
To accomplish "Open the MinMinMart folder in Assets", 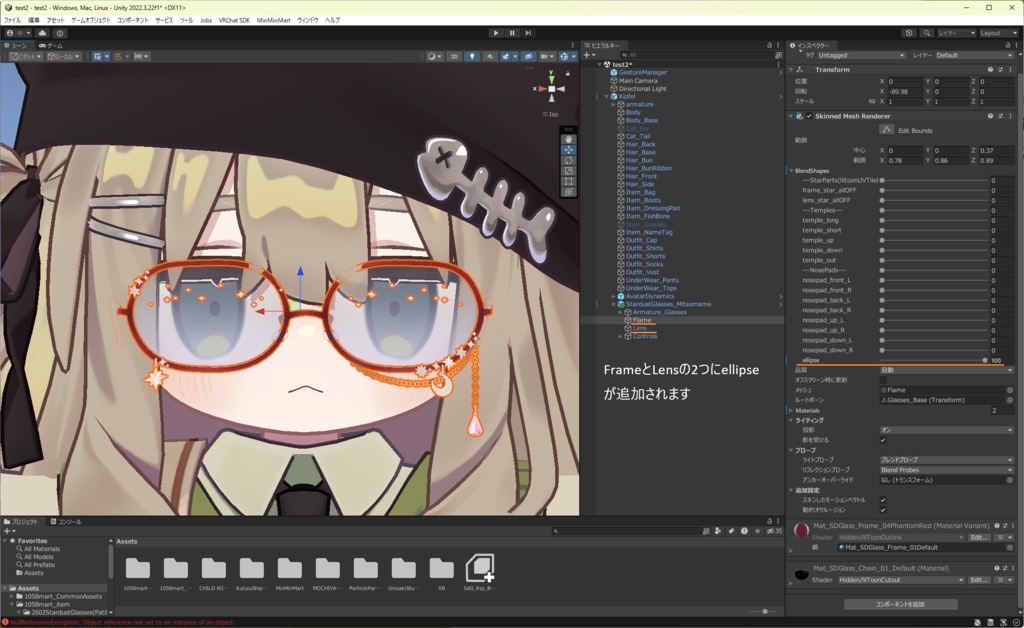I will tap(289, 569).
